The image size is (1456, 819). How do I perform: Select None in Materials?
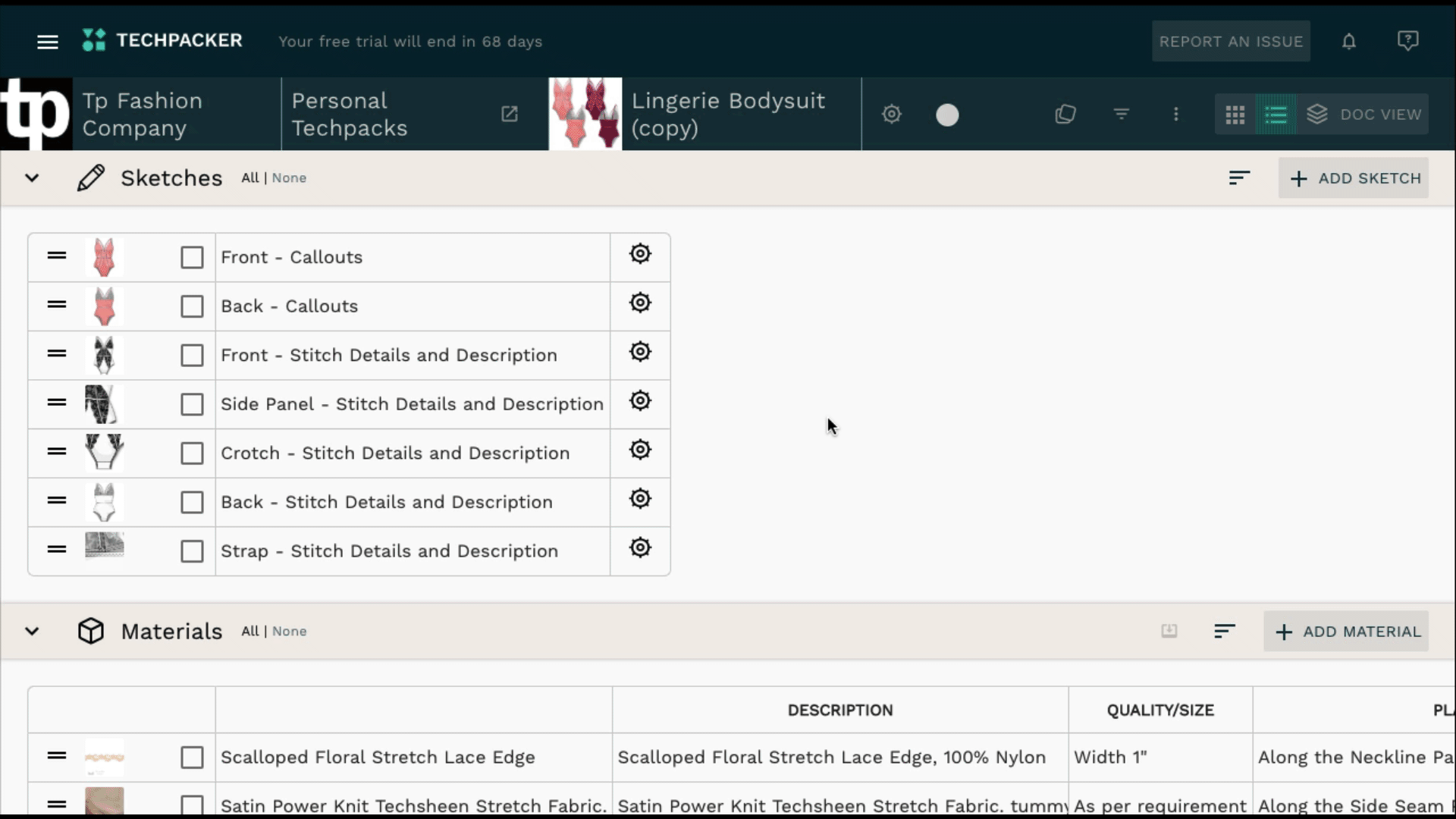[289, 632]
